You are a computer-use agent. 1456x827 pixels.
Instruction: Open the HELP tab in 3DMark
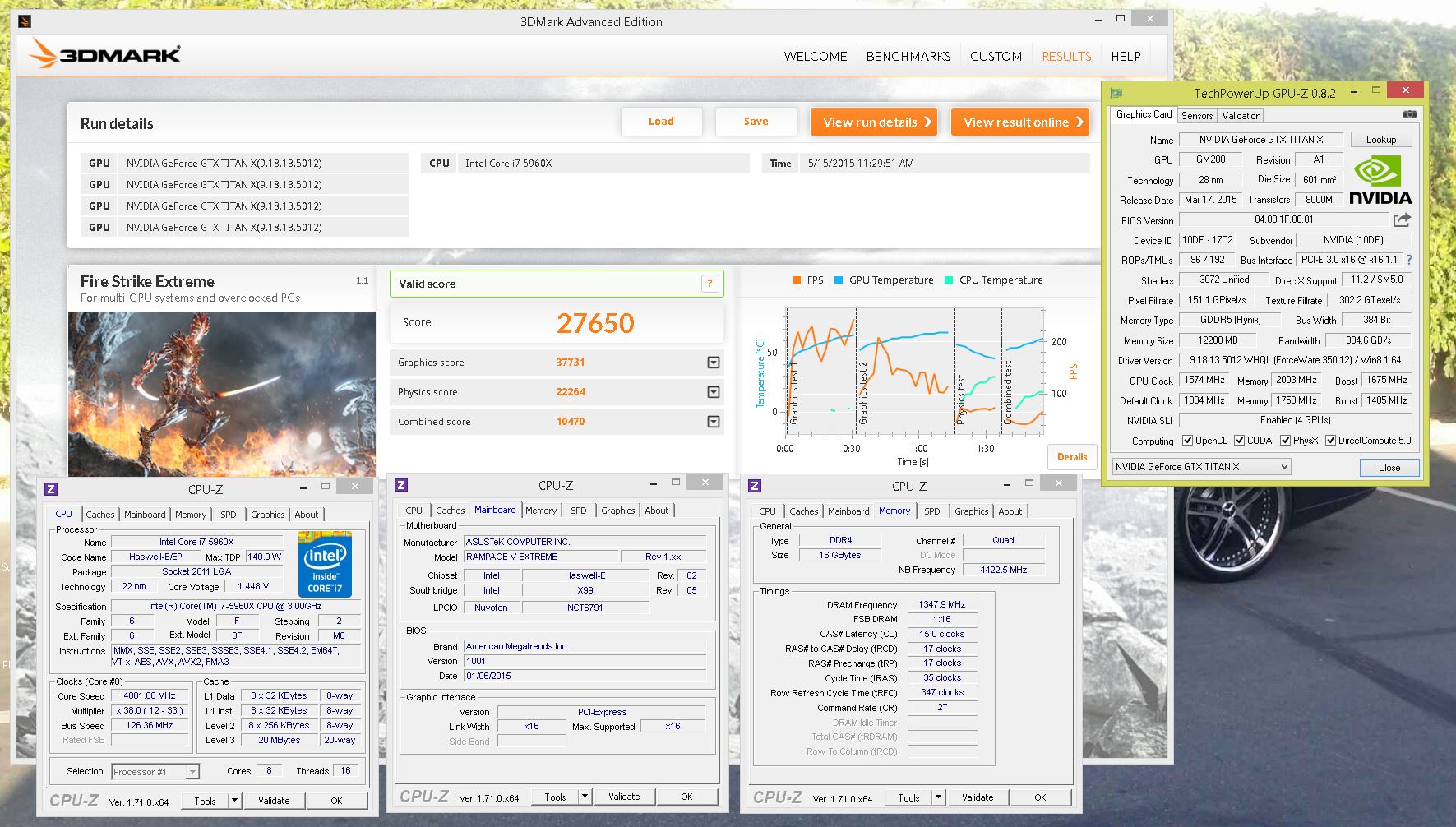pyautogui.click(x=1126, y=57)
